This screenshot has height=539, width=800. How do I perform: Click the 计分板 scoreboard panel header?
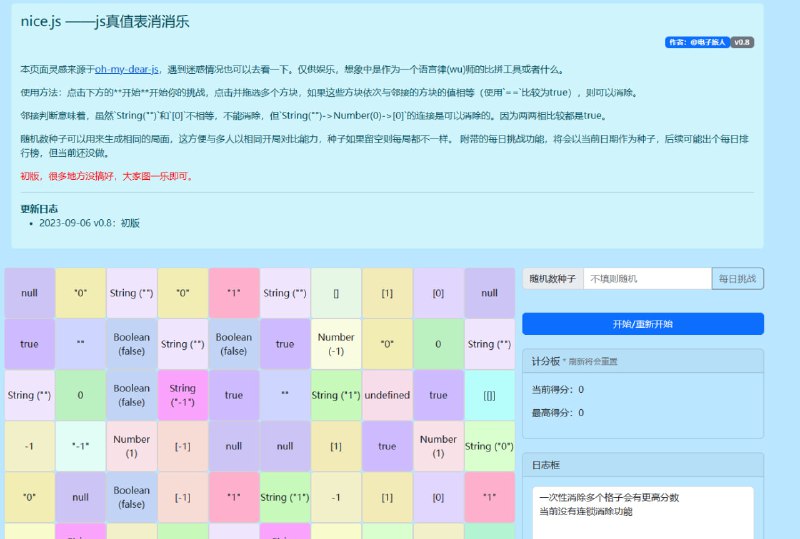(x=642, y=361)
